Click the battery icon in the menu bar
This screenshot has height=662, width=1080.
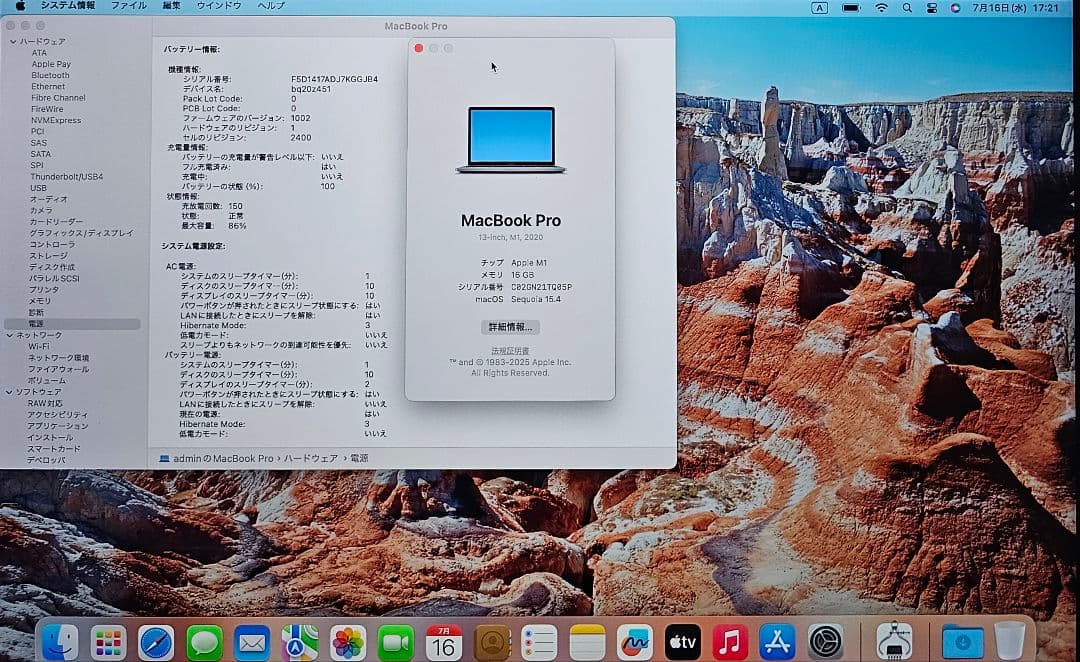pos(851,8)
